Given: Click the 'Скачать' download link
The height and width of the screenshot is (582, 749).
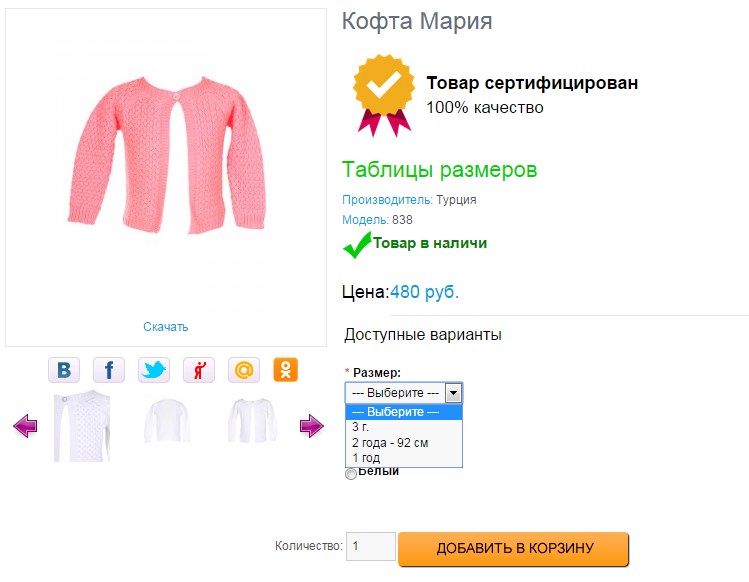Looking at the screenshot, I should pyautogui.click(x=165, y=327).
